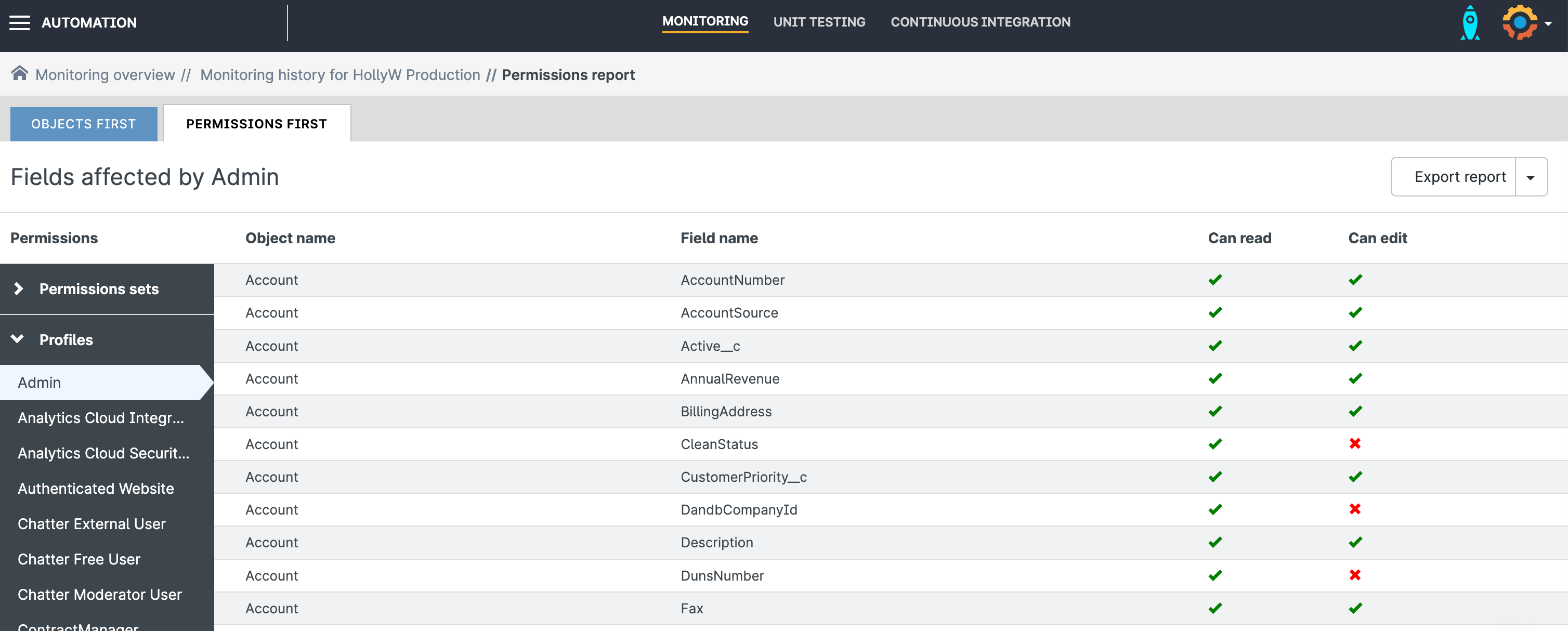
Task: Click the red cross for DunsNumber edit
Action: tap(1354, 575)
